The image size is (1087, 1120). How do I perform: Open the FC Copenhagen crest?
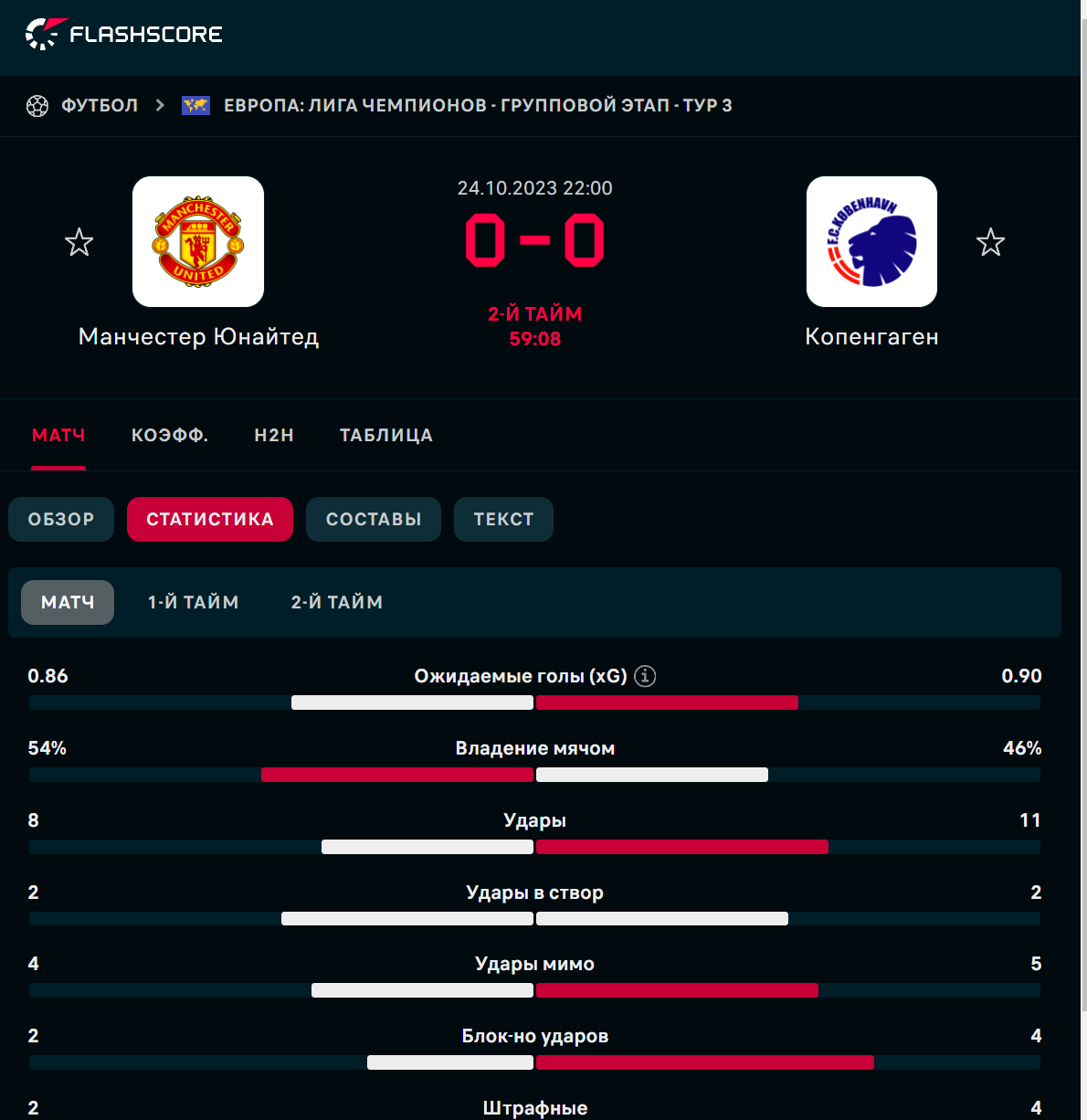[871, 241]
